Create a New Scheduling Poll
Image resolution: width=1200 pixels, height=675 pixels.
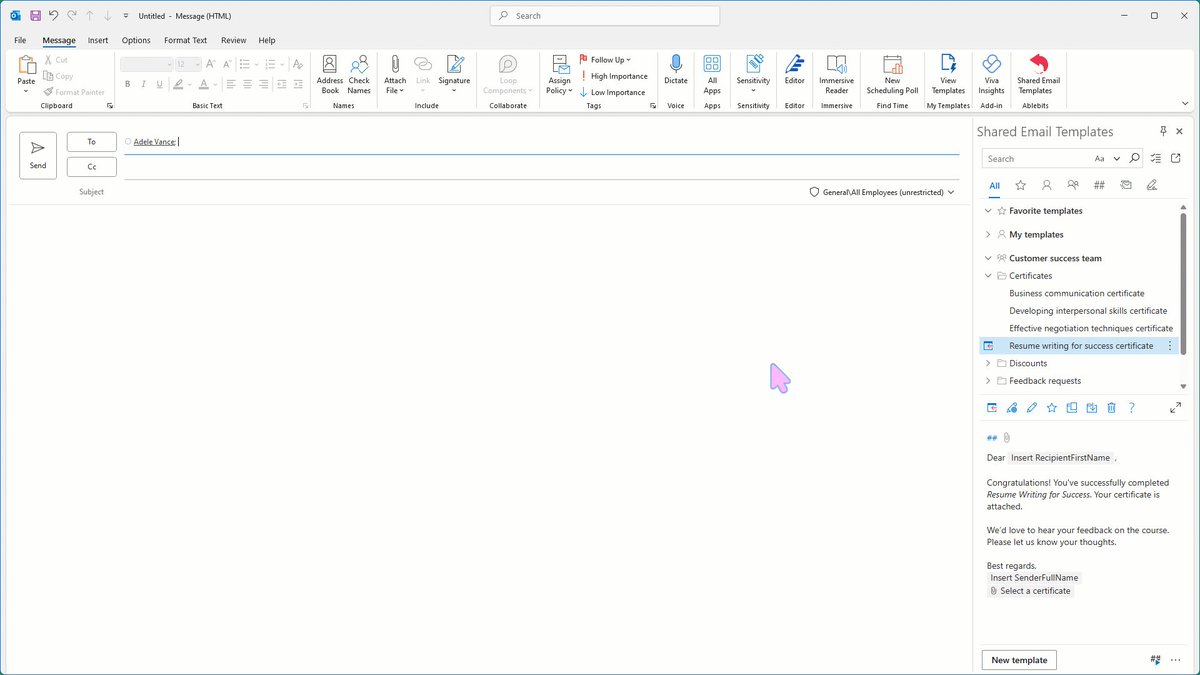(892, 76)
